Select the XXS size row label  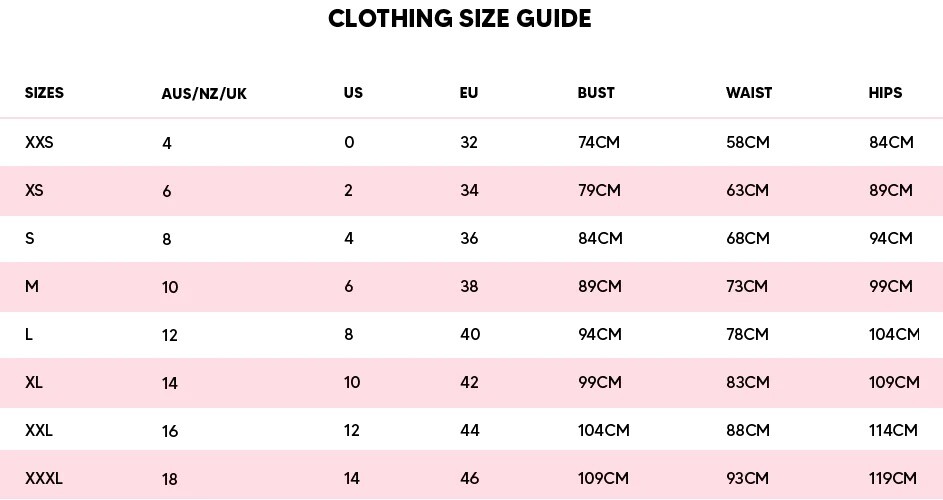tap(39, 142)
